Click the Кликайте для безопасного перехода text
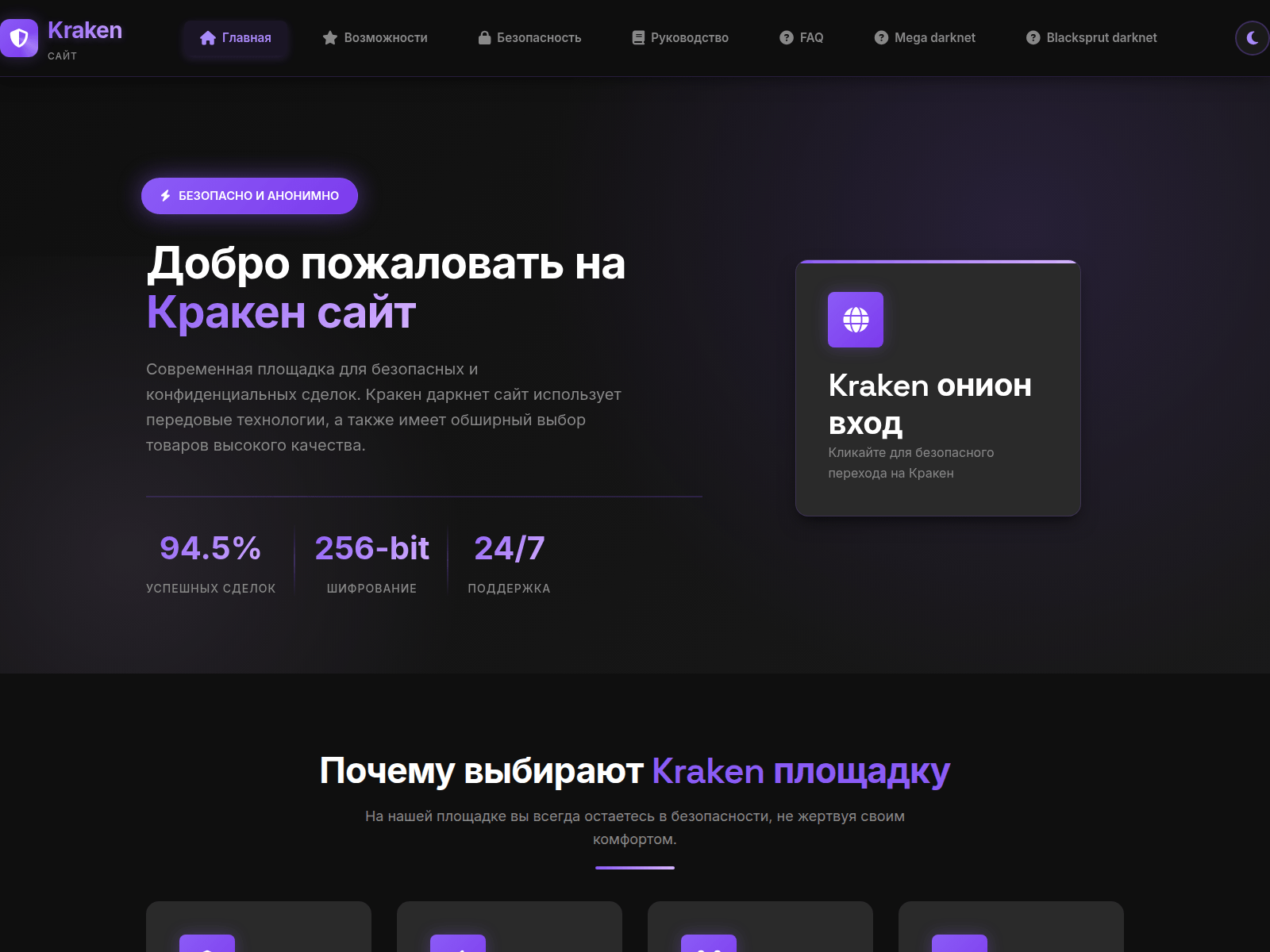The height and width of the screenshot is (952, 1270). (x=910, y=463)
